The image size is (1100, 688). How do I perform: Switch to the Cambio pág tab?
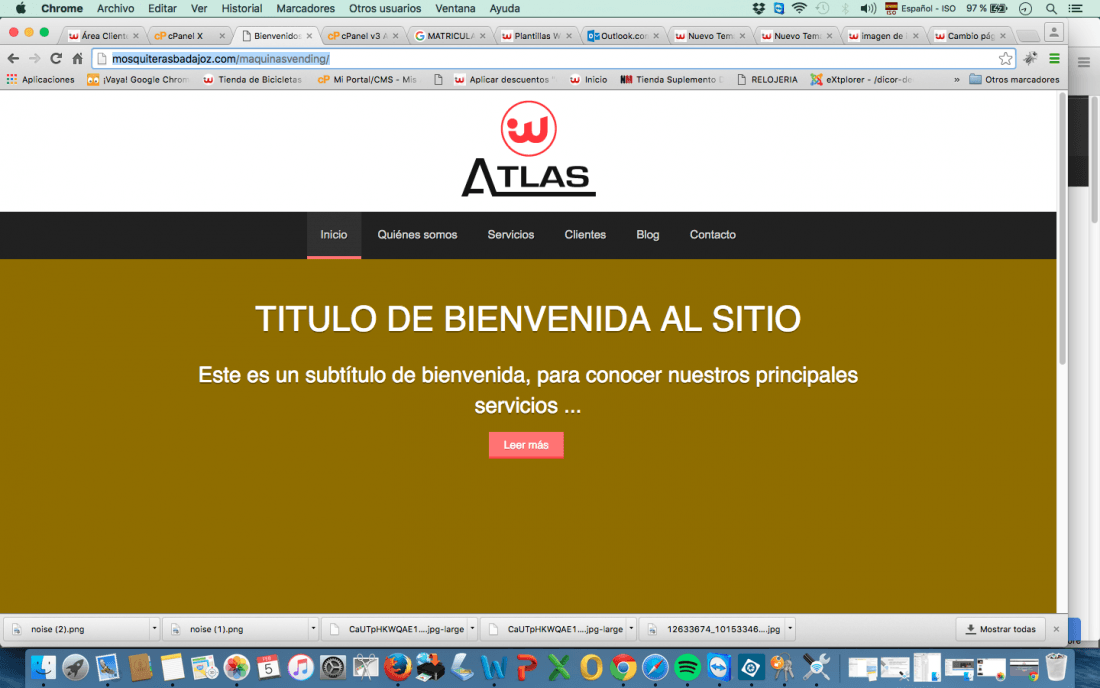coord(971,36)
